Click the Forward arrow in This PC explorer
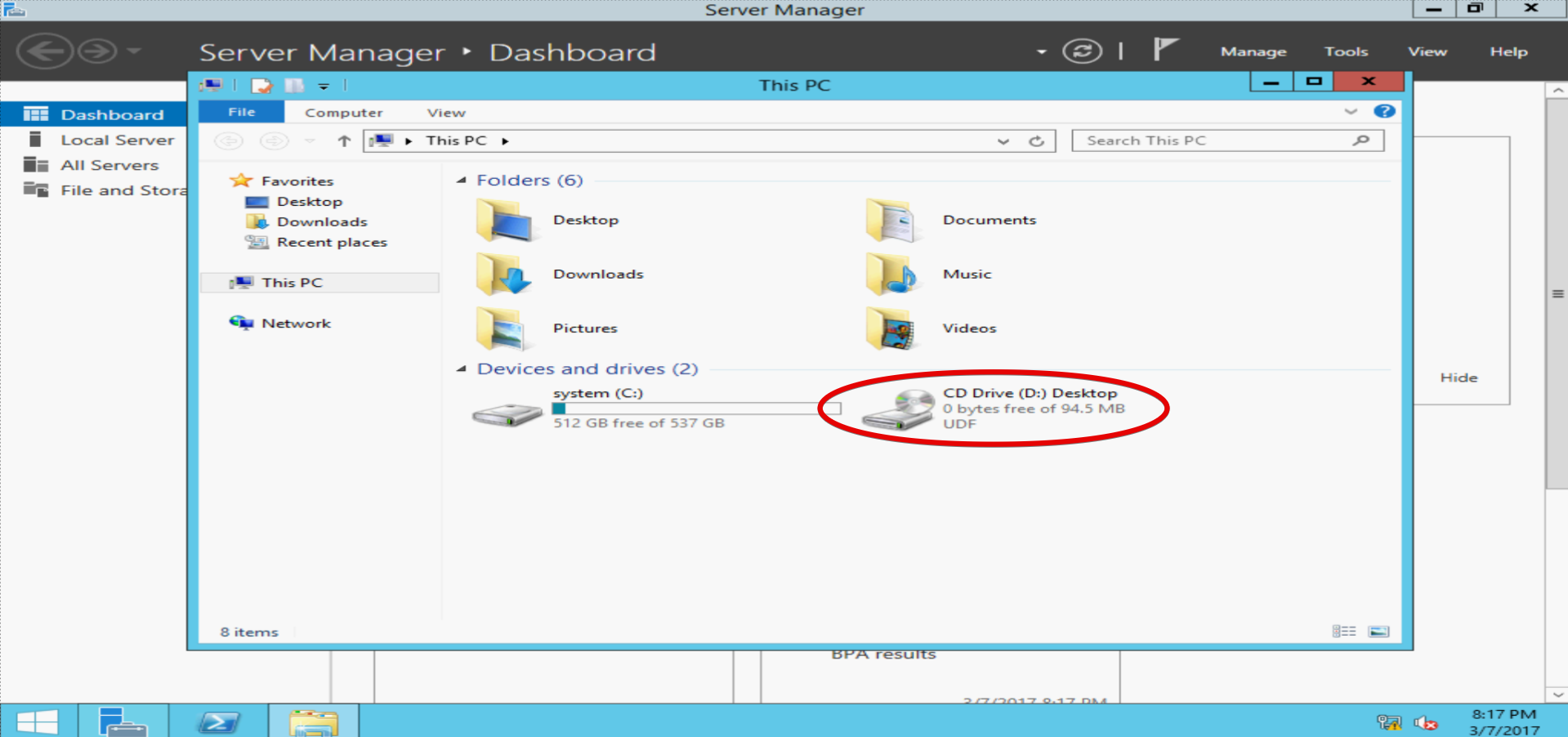 [x=274, y=141]
